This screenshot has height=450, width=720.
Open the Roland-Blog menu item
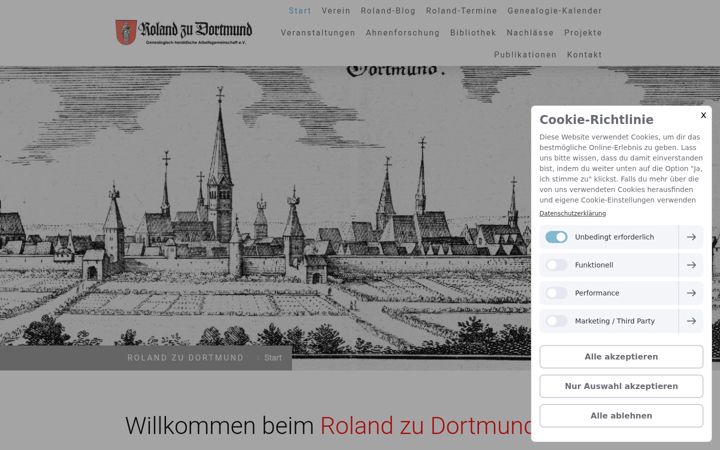pos(388,11)
